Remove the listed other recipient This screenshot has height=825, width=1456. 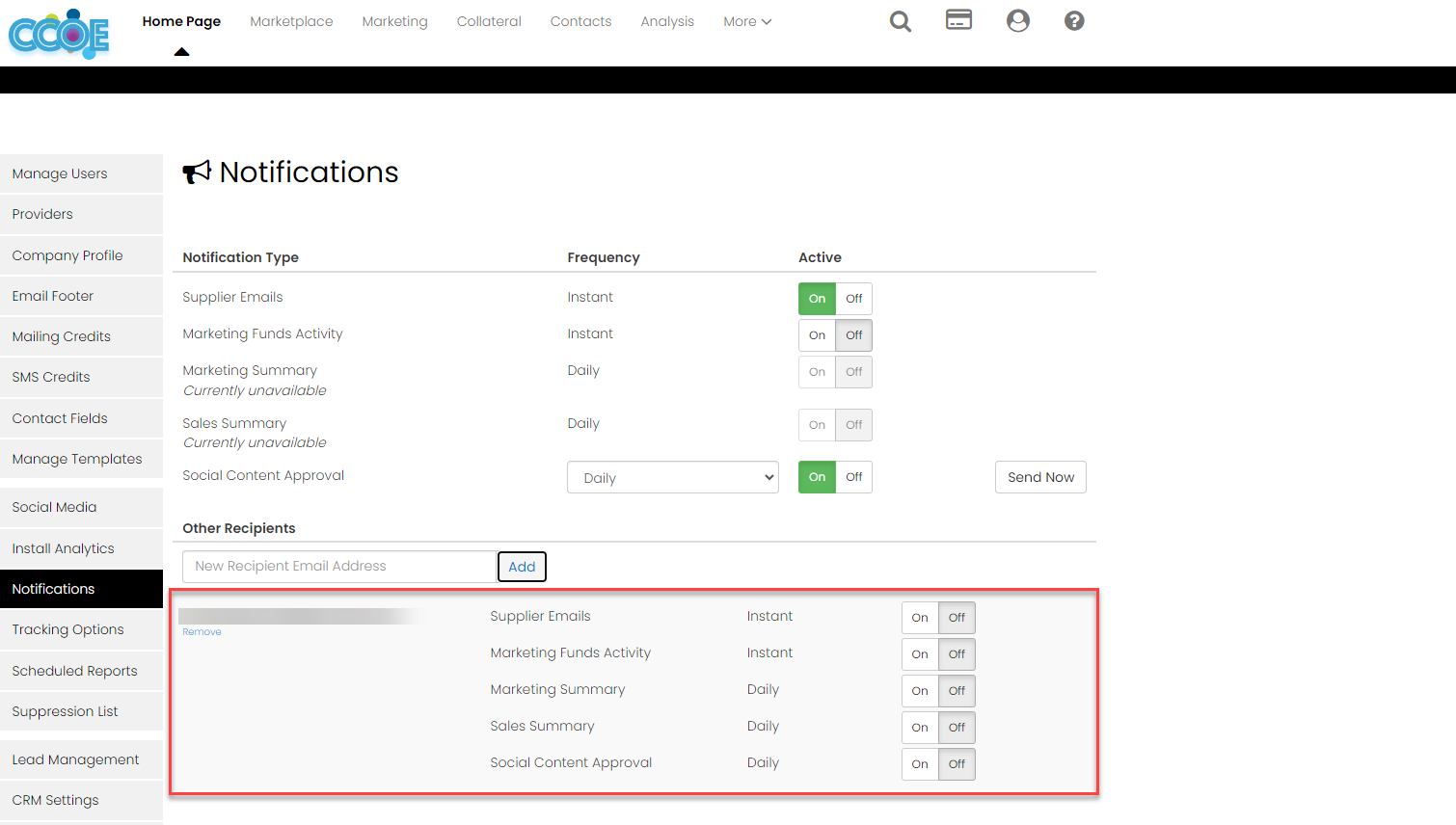pyautogui.click(x=202, y=631)
